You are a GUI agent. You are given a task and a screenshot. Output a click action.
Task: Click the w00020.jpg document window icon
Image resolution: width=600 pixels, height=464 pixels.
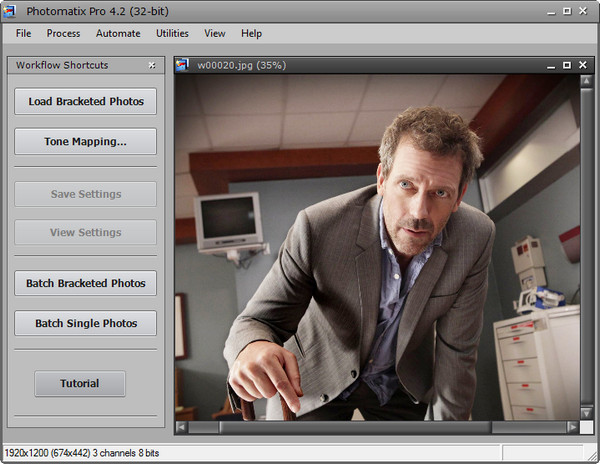coord(183,65)
